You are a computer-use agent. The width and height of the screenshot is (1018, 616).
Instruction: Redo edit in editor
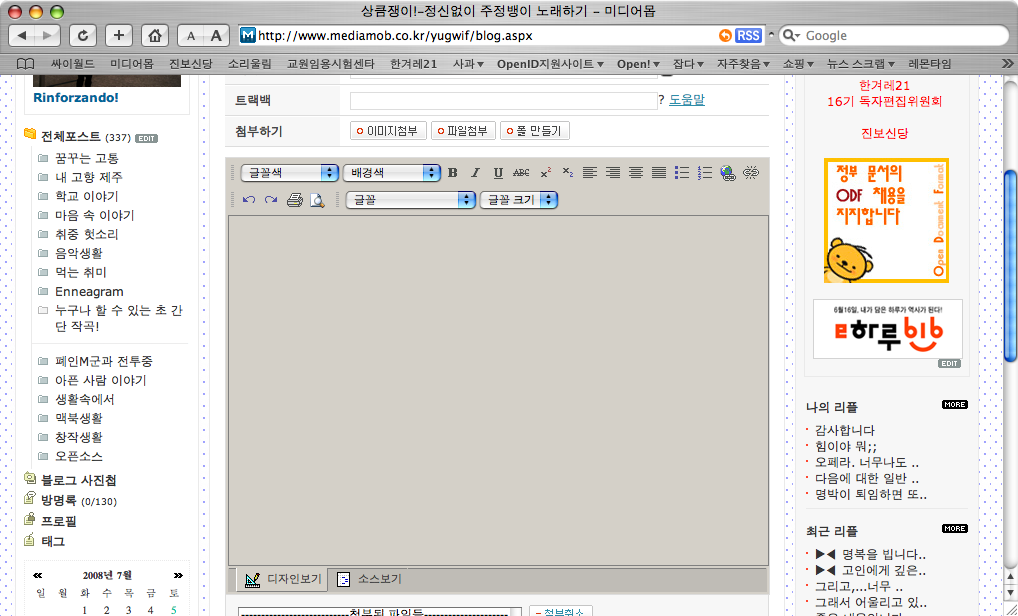tap(271, 200)
